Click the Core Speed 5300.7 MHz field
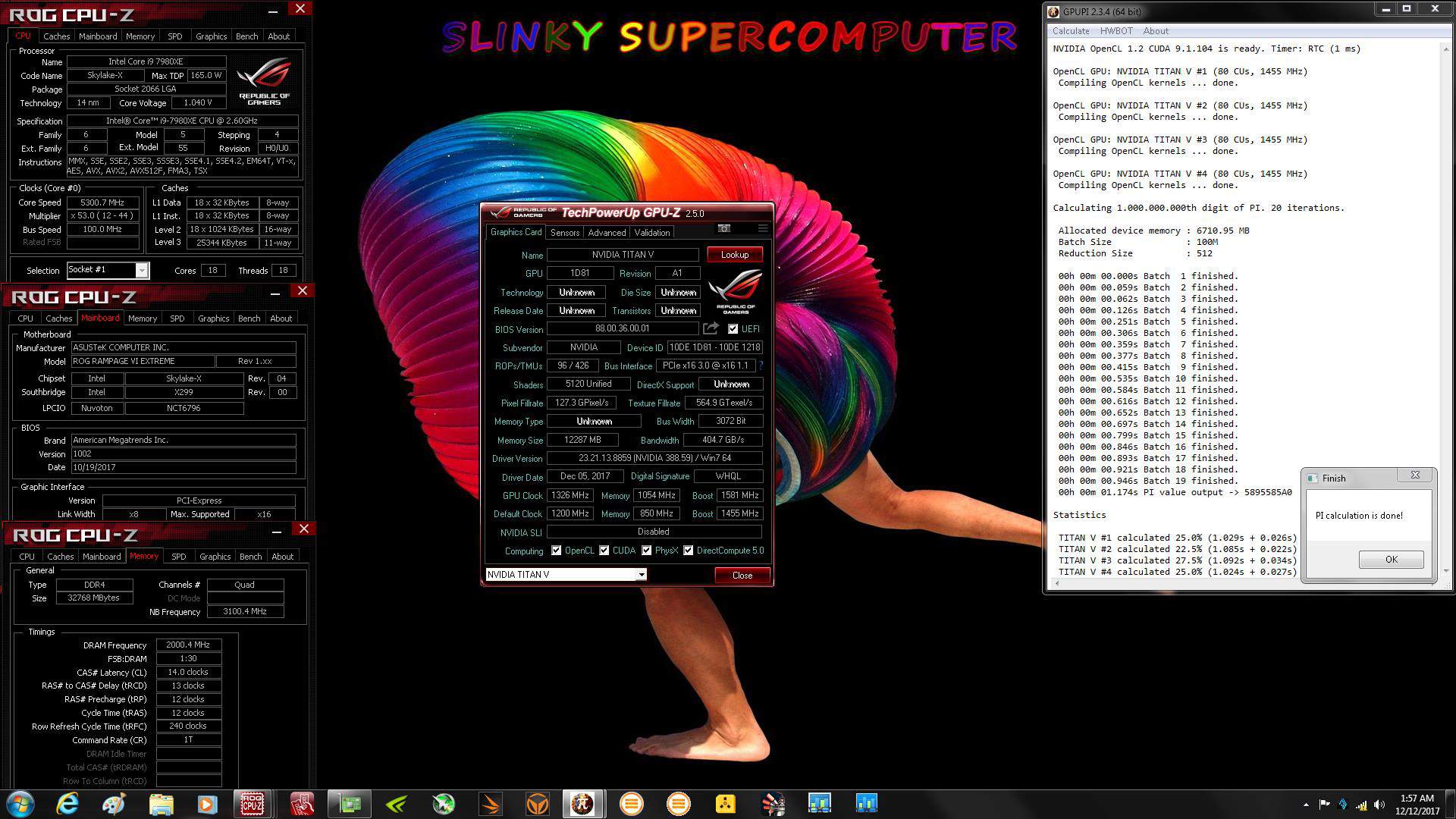 click(x=102, y=202)
